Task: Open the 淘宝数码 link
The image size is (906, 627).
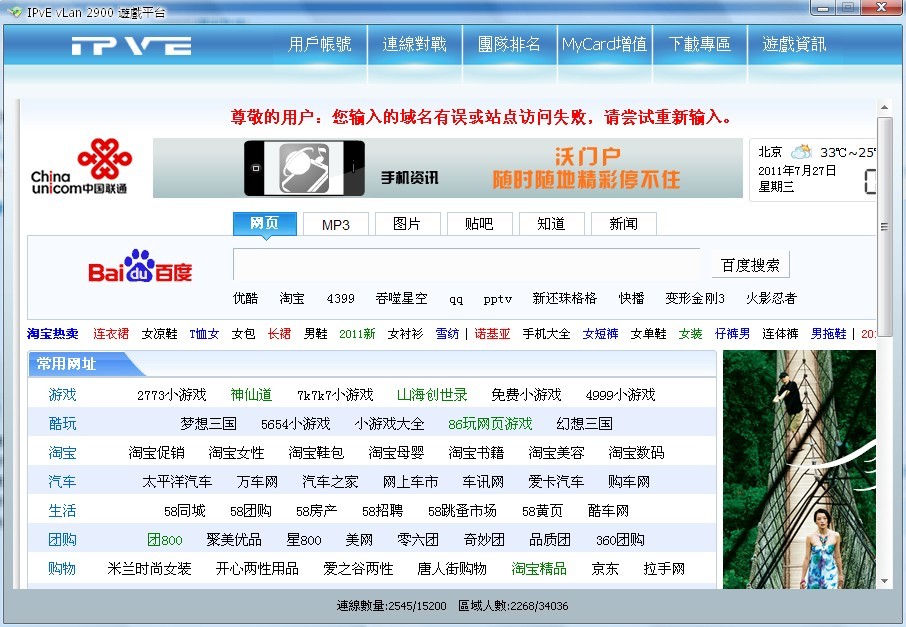Action: point(636,452)
